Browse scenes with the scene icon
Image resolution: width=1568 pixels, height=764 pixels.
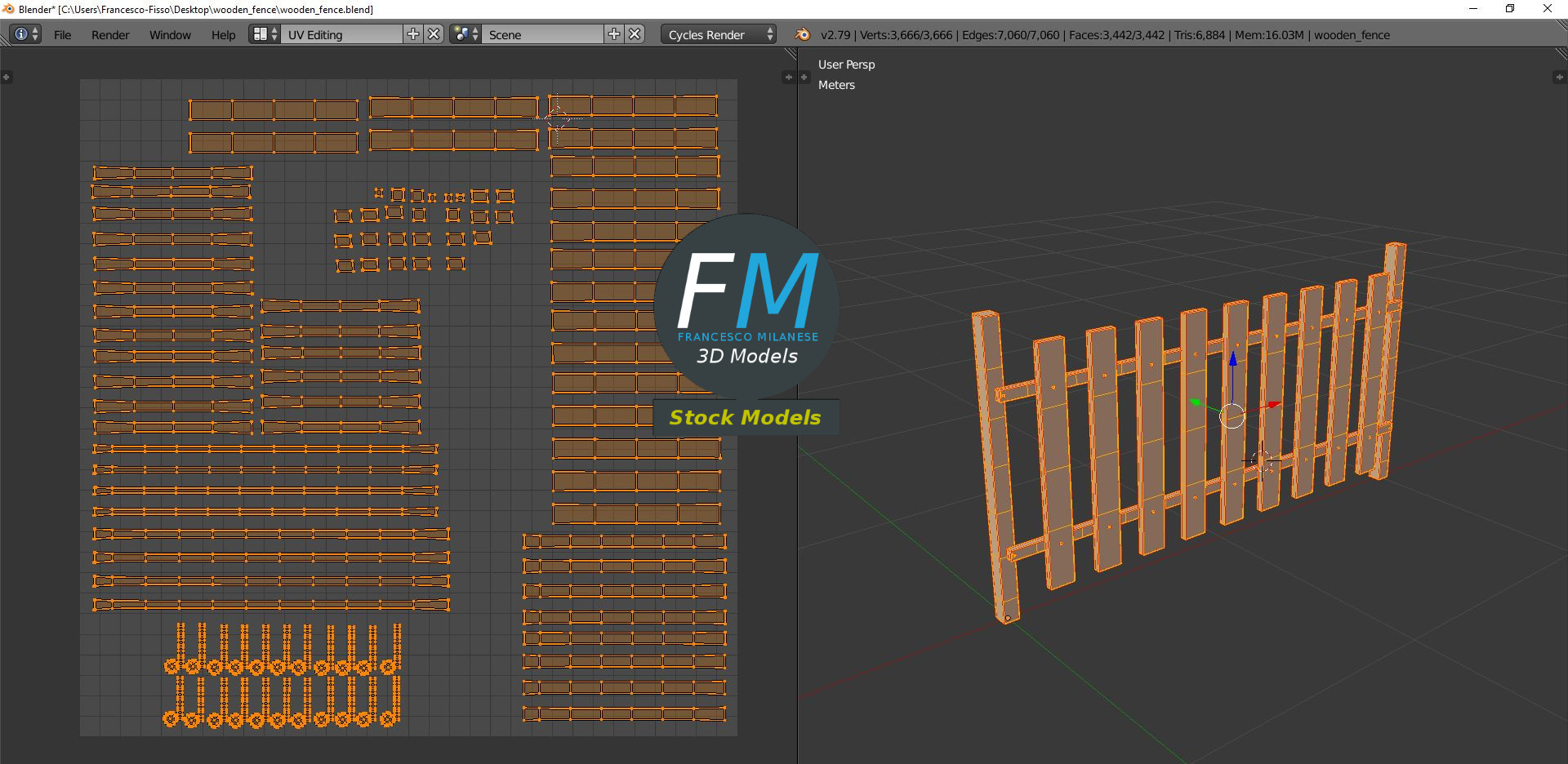coord(465,34)
